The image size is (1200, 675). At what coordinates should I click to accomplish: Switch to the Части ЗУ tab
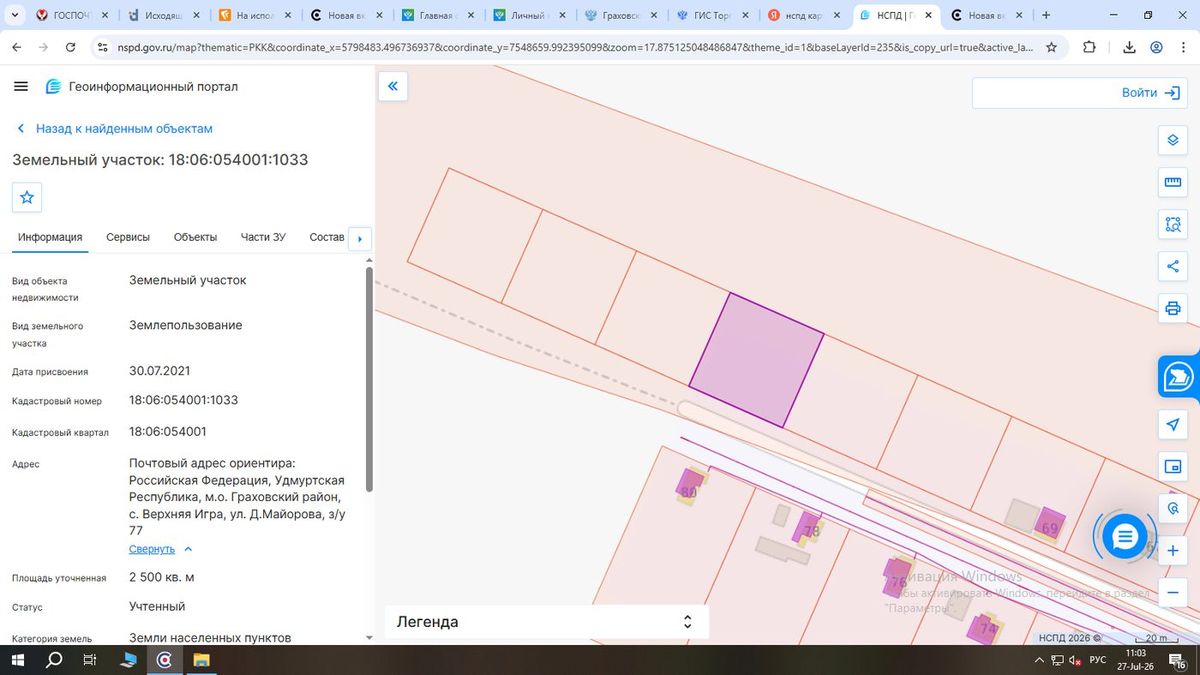pyautogui.click(x=263, y=237)
